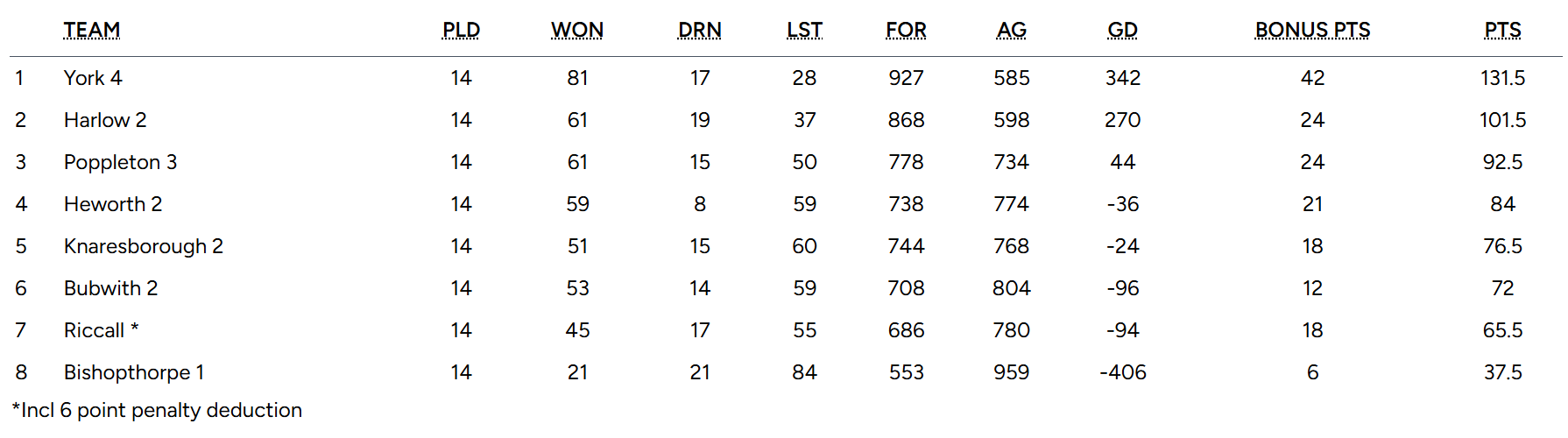
Task: Click the Heworth 2 team name
Action: (113, 204)
